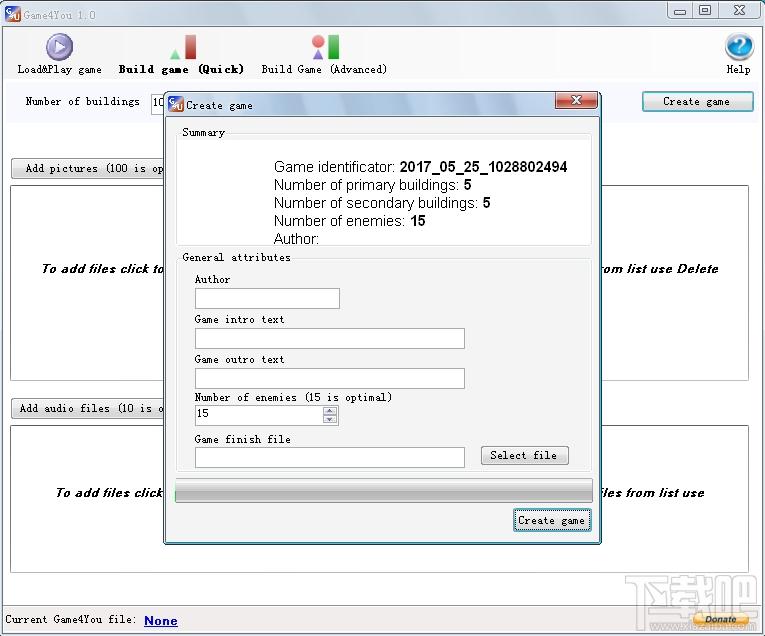Click the Number of buildings field

coord(158,103)
